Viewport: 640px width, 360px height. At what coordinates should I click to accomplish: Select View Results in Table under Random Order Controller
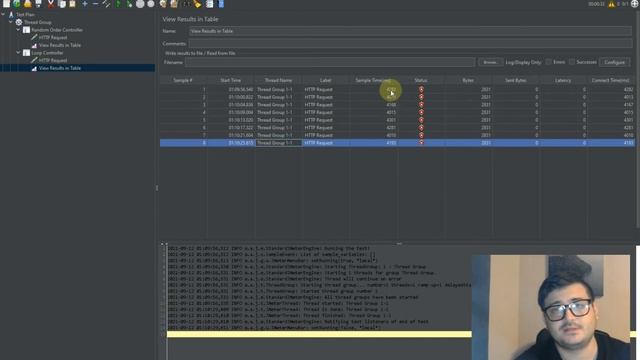point(60,45)
